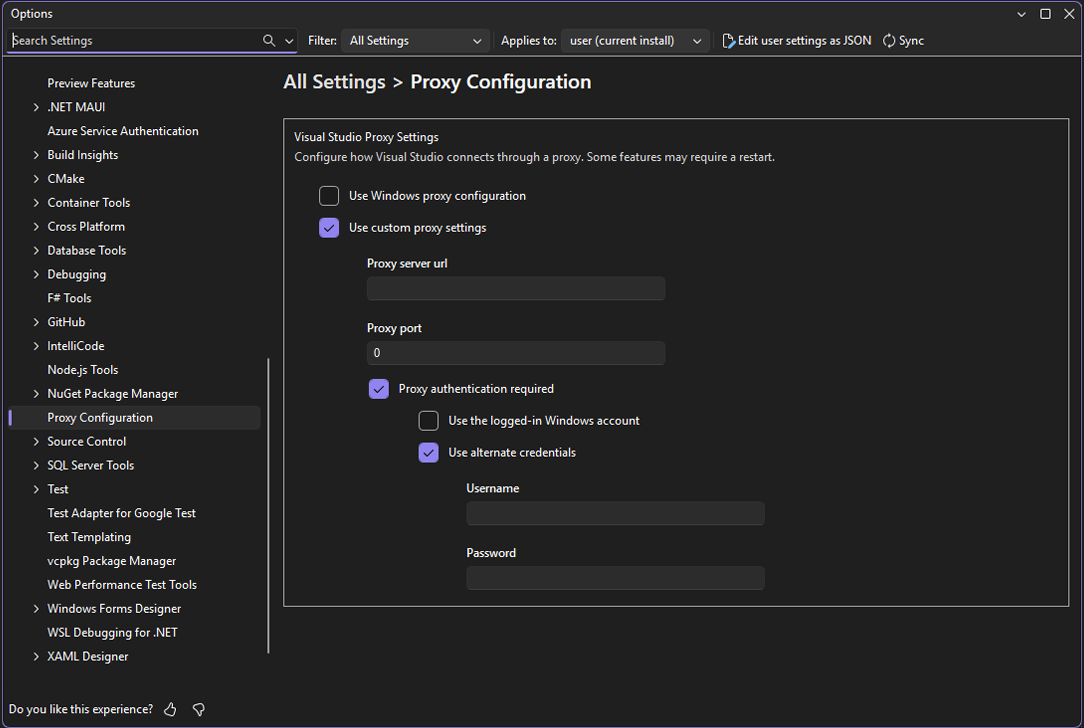Screen dimensions: 1084x728
Task: Check Use the logged-in Windows account
Action: [428, 420]
